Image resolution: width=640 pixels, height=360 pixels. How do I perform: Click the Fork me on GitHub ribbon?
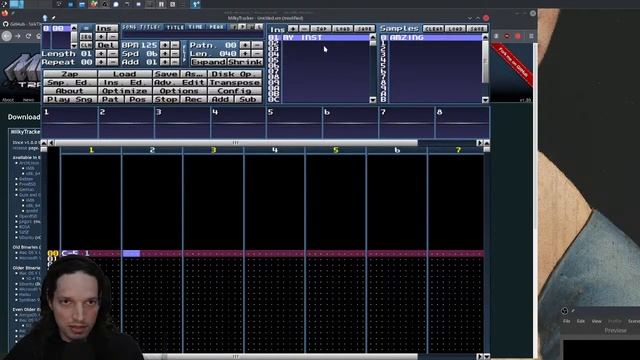[x=513, y=64]
